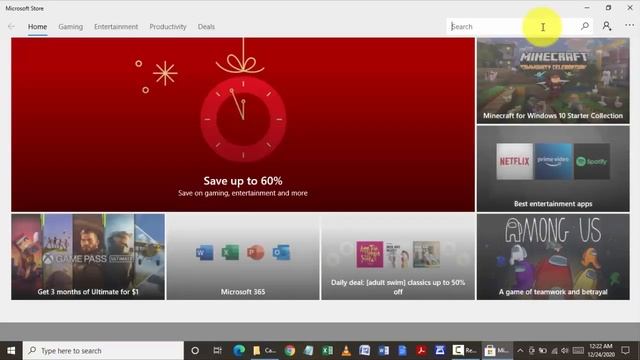Screen dimensions: 640x360
Task: Open the network icon in system tray
Action: coord(554,351)
